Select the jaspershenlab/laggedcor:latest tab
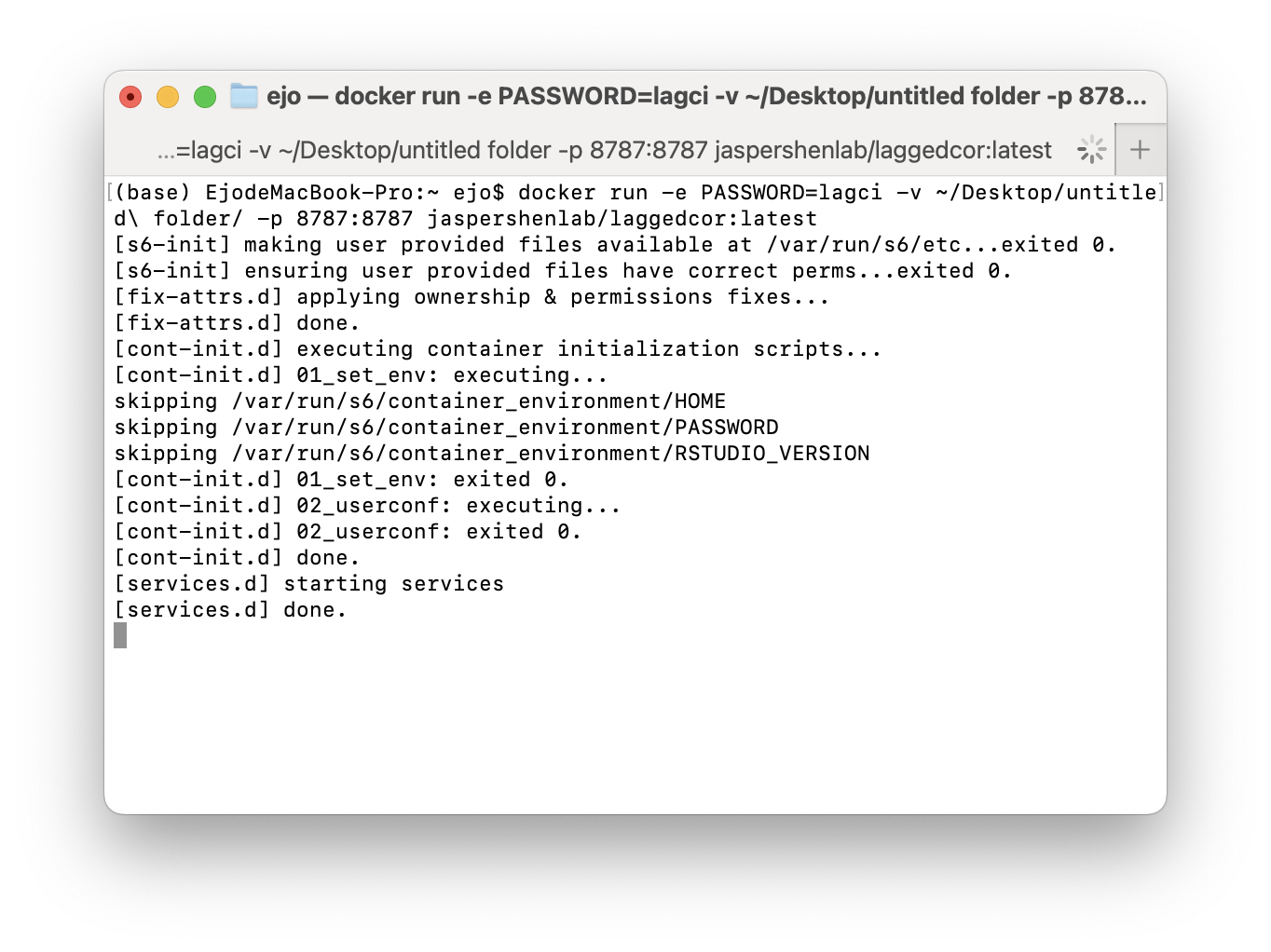1271x952 pixels. point(604,150)
